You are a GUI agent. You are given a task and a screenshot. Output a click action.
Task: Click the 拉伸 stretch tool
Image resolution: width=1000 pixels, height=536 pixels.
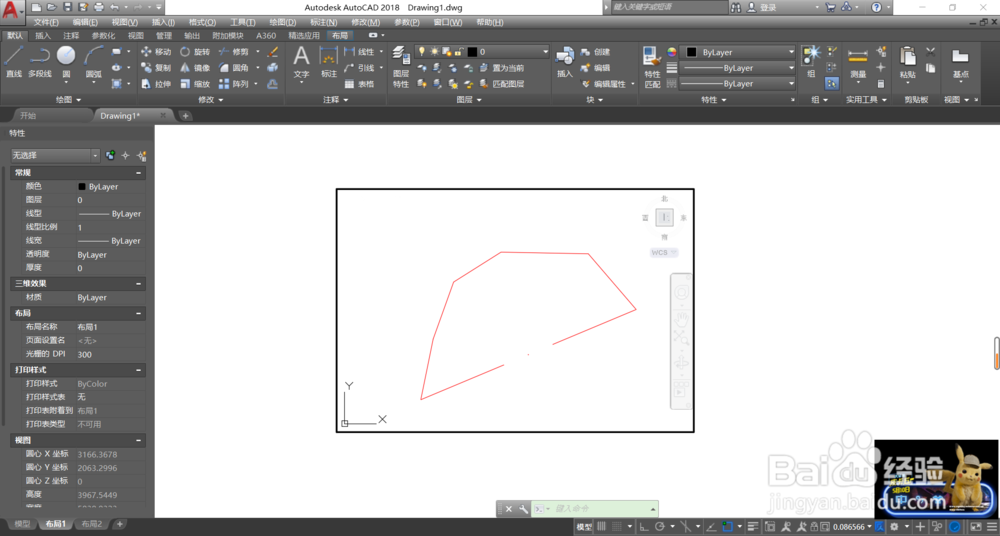pos(156,84)
